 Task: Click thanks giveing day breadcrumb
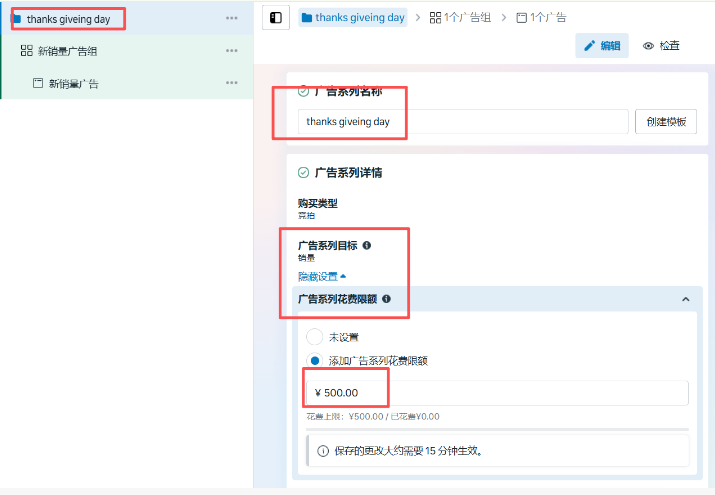[353, 18]
